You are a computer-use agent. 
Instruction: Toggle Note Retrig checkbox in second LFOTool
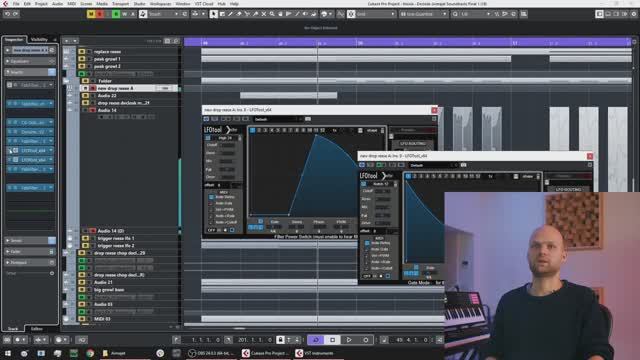[x=367, y=243]
